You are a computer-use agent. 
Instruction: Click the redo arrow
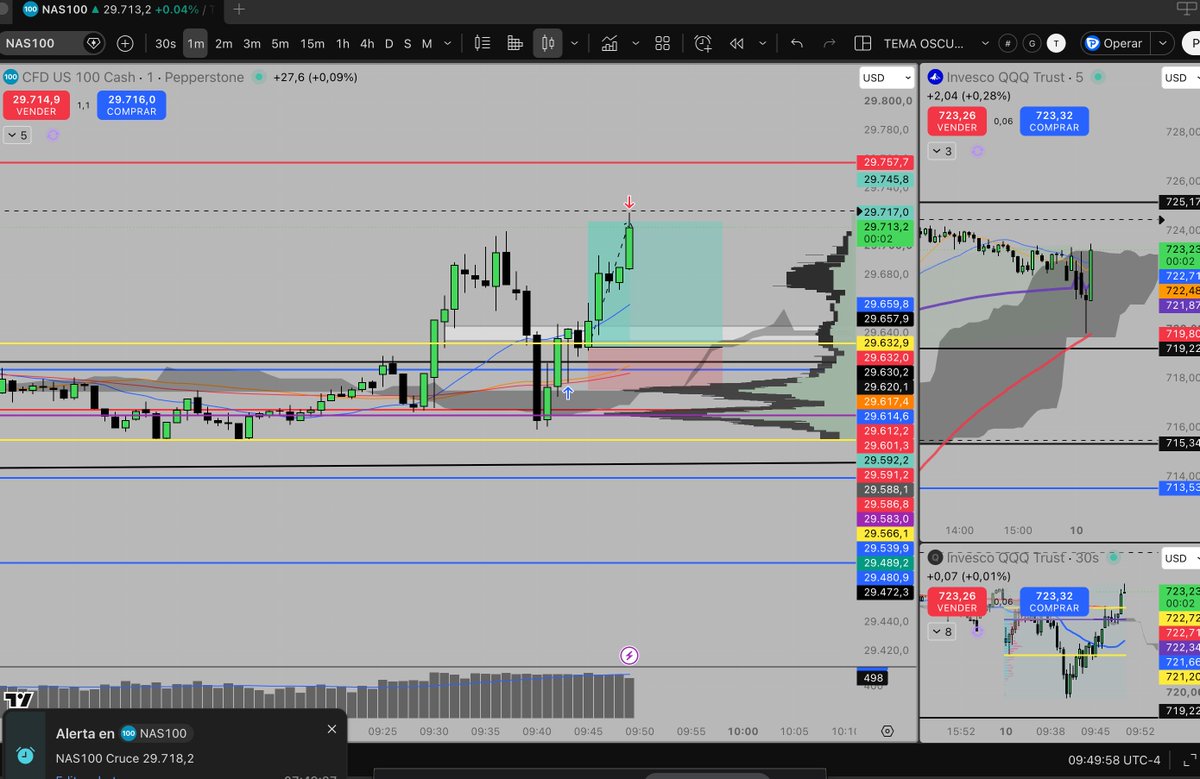(x=828, y=43)
